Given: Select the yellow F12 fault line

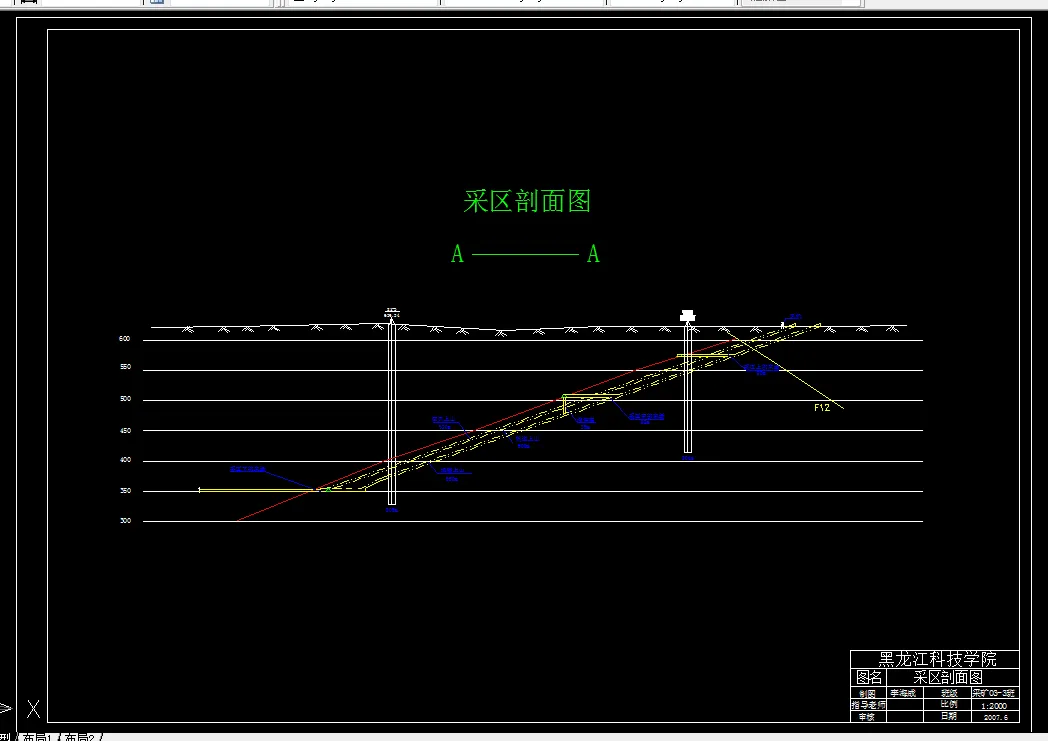Looking at the screenshot, I should point(785,369).
